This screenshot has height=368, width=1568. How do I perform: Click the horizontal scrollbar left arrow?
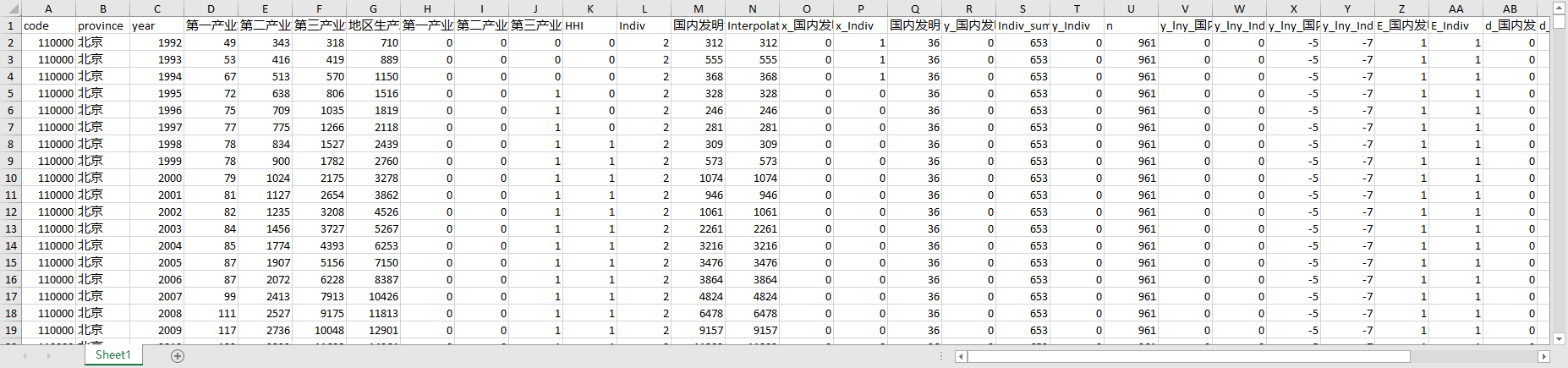point(961,357)
